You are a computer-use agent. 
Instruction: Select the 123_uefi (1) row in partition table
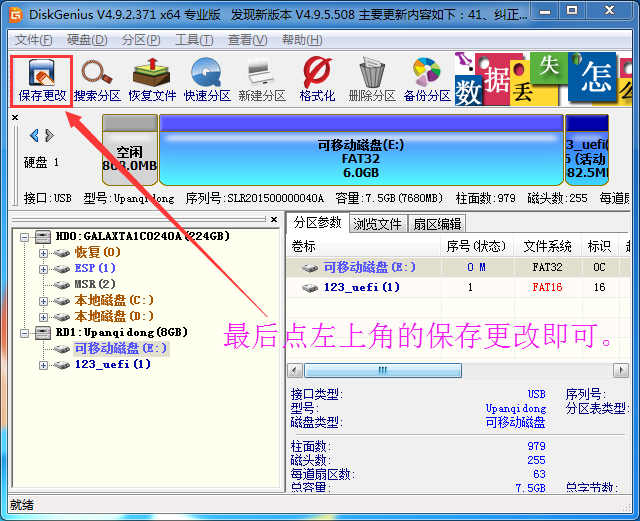457,287
